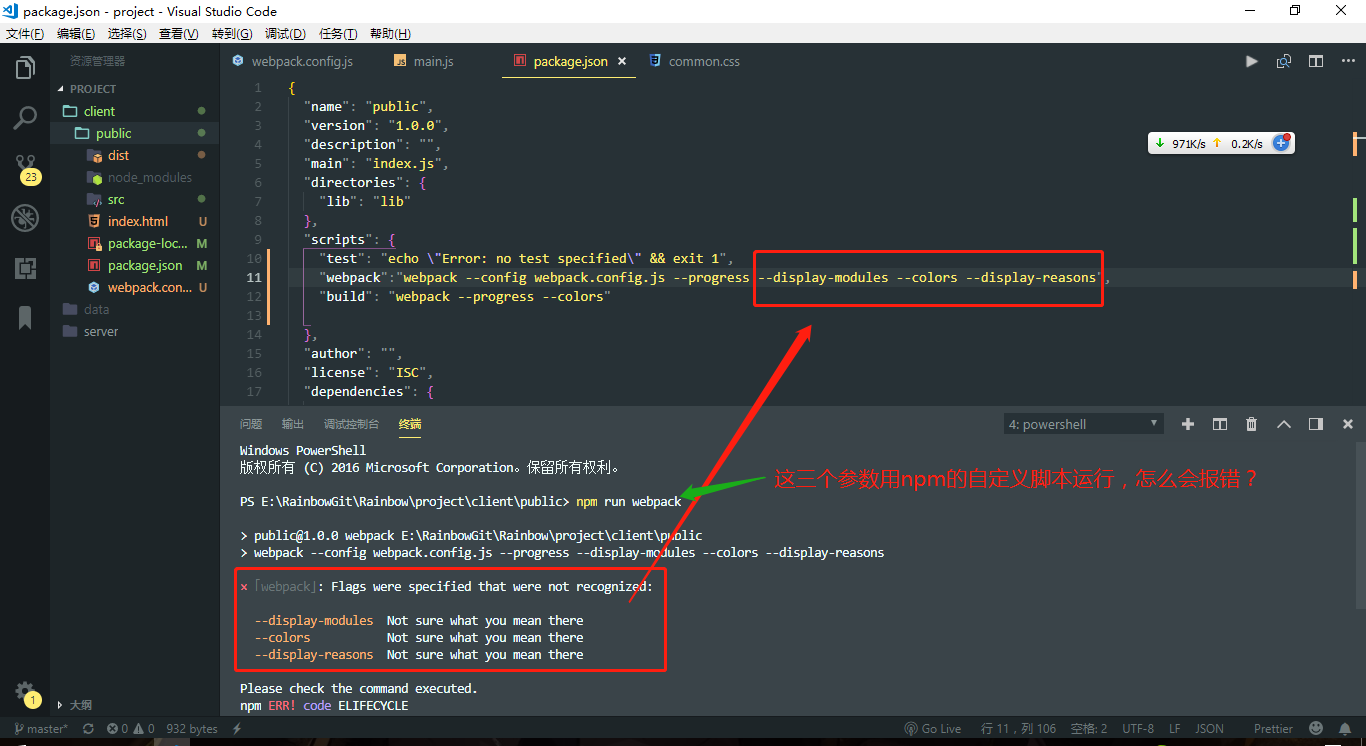Open the 查看(V) menu
The height and width of the screenshot is (746, 1366).
click(x=179, y=33)
